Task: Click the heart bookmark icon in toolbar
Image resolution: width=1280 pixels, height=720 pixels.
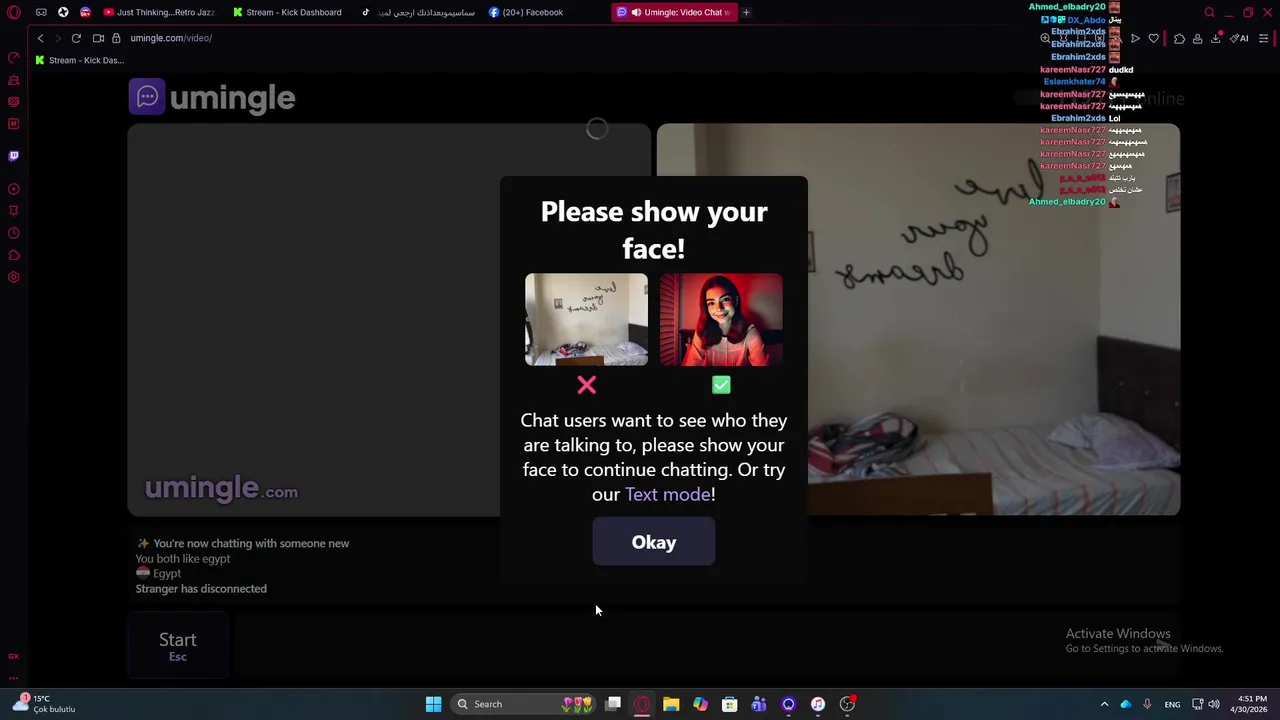Action: (1153, 38)
